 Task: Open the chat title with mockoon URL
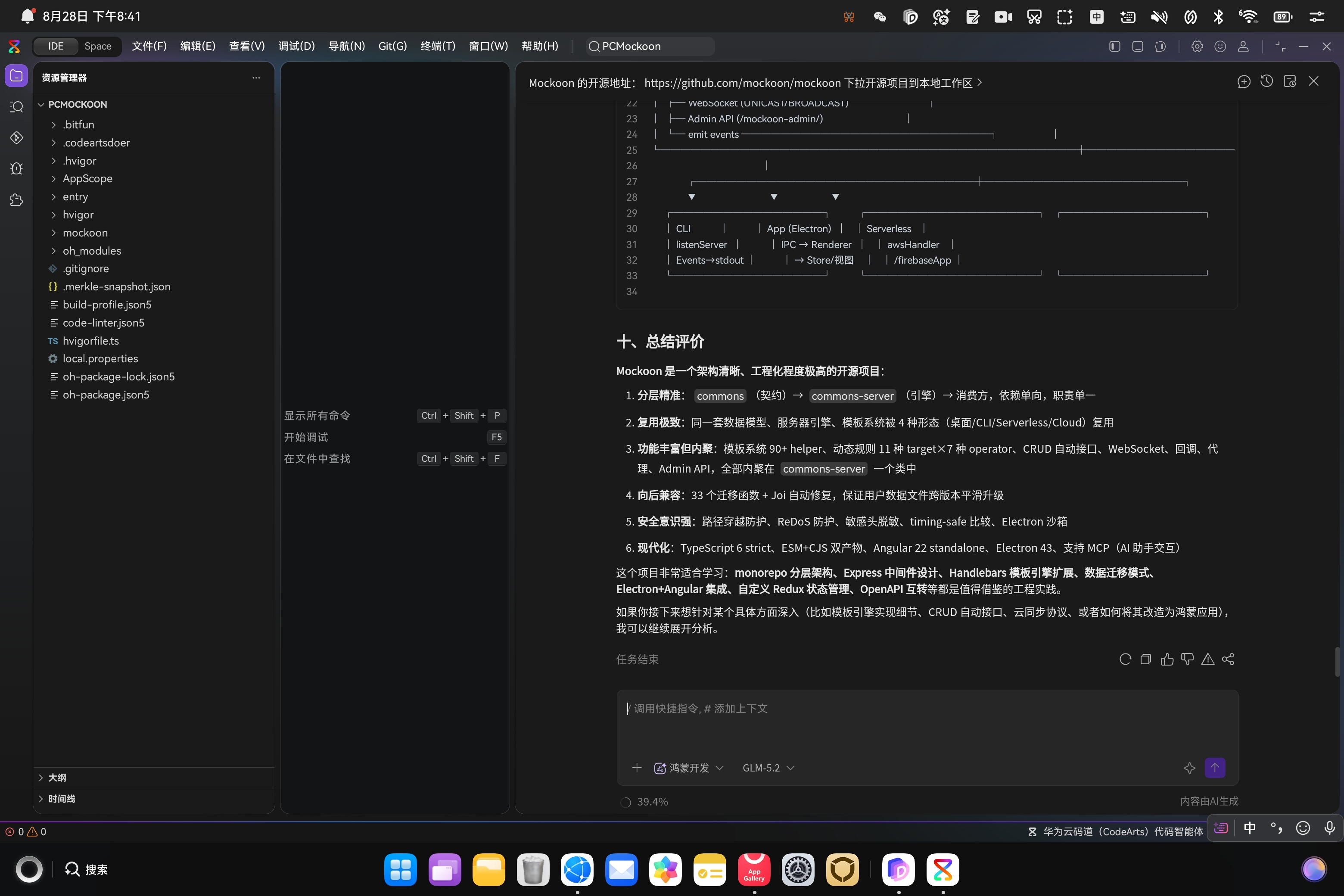point(755,83)
